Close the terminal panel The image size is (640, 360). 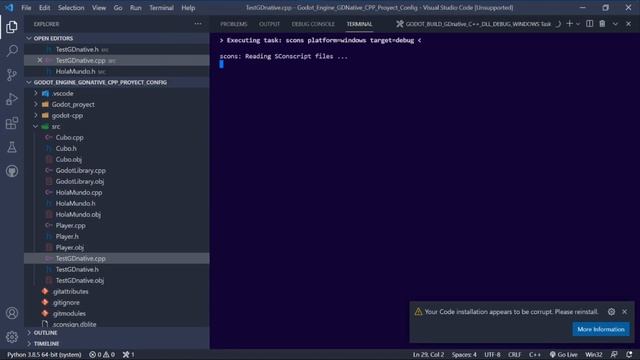tap(628, 24)
